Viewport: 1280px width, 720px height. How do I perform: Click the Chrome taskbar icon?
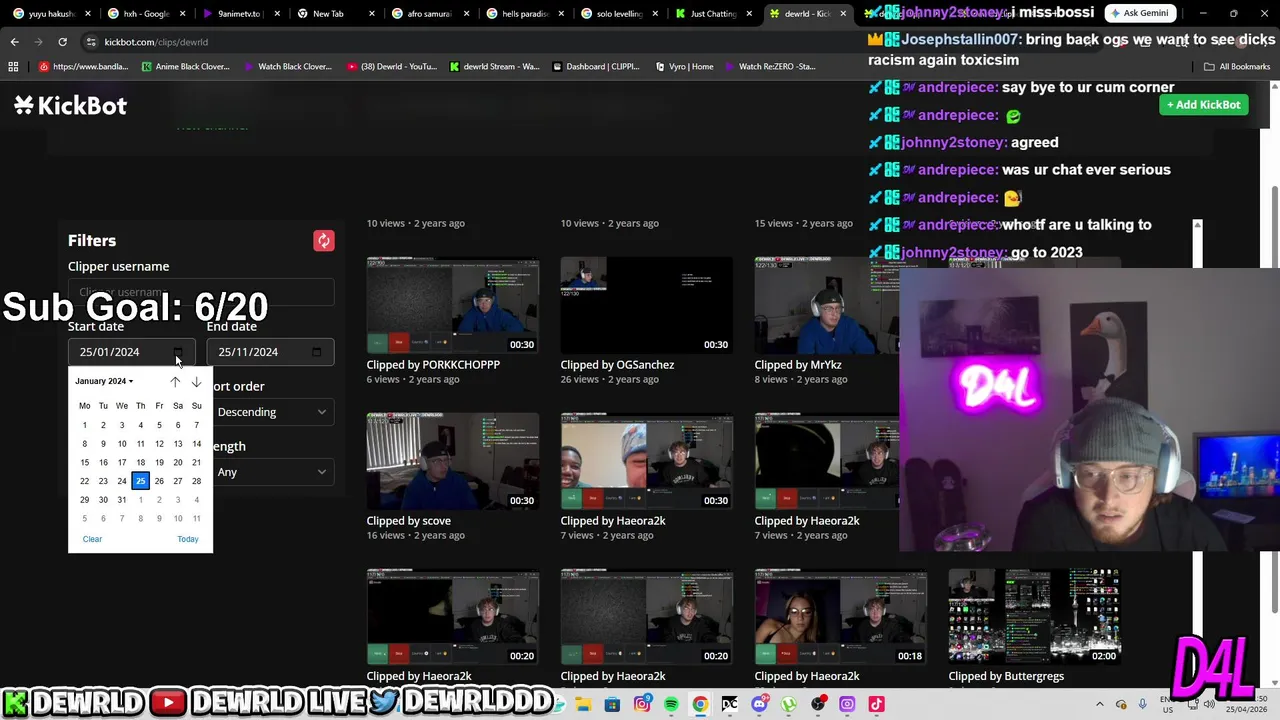pos(700,704)
